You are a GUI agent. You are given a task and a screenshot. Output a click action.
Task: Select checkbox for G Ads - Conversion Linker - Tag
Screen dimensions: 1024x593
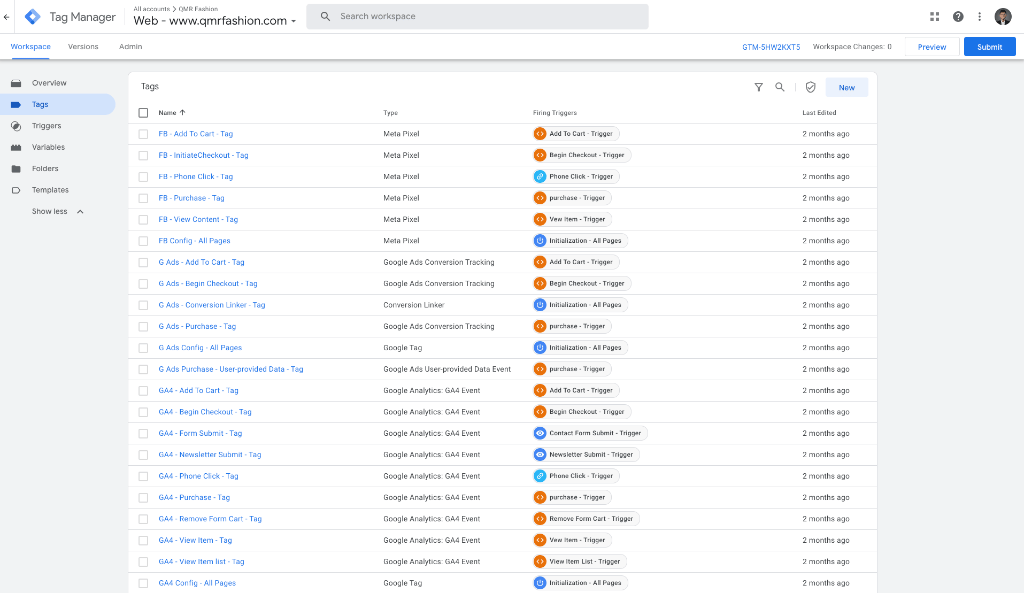(143, 305)
